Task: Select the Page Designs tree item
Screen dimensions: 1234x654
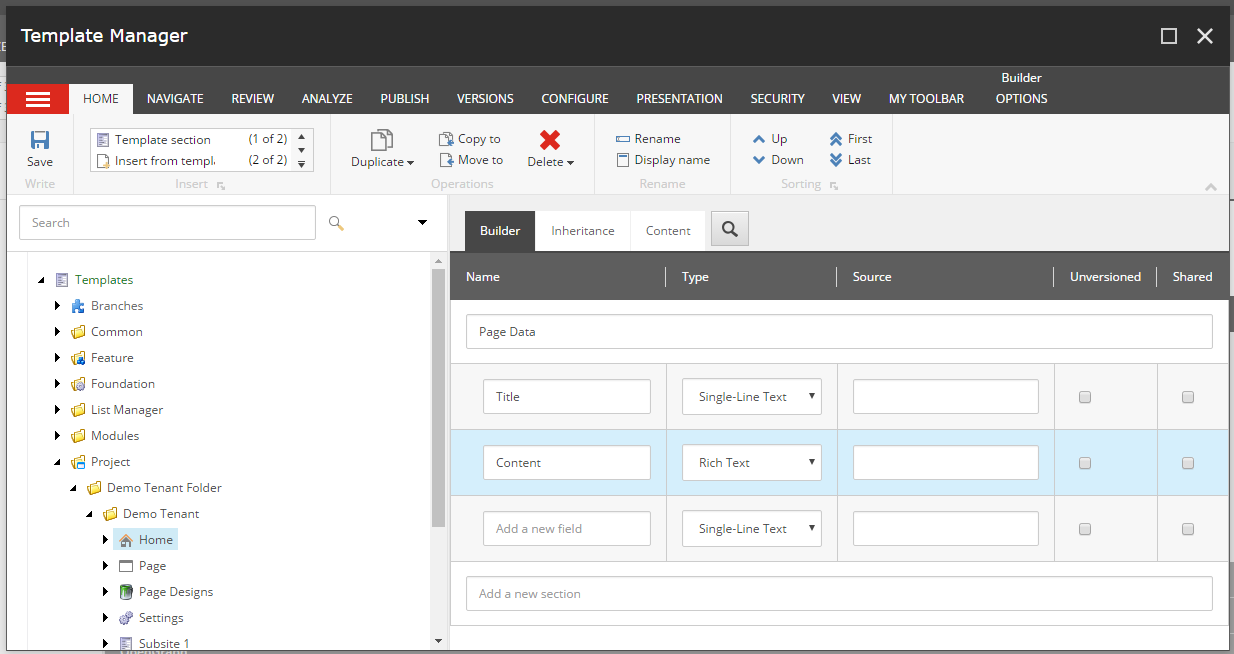Action: (x=175, y=592)
